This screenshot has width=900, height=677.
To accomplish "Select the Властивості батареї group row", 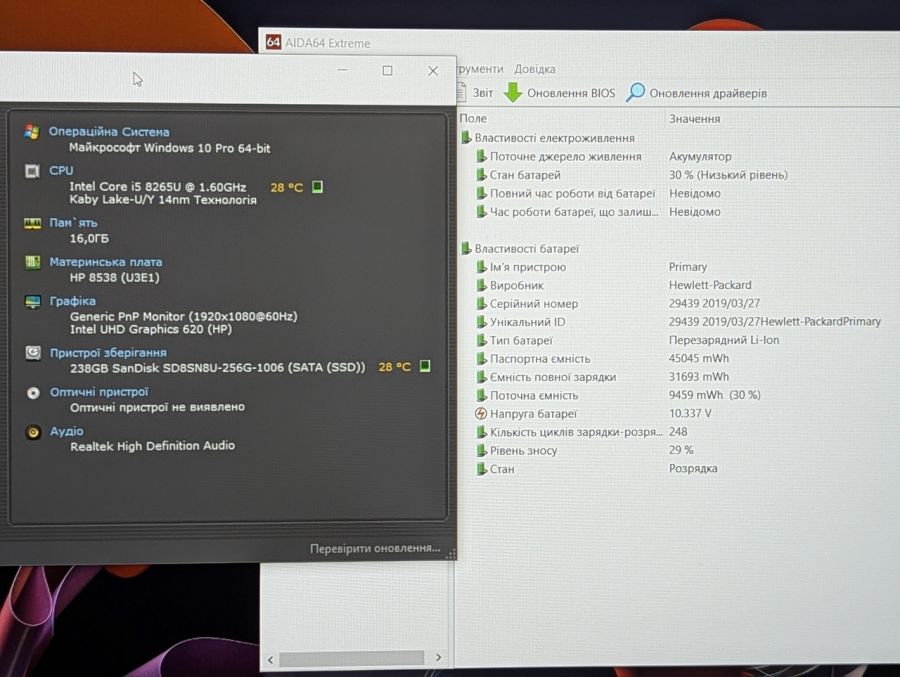I will [x=521, y=249].
